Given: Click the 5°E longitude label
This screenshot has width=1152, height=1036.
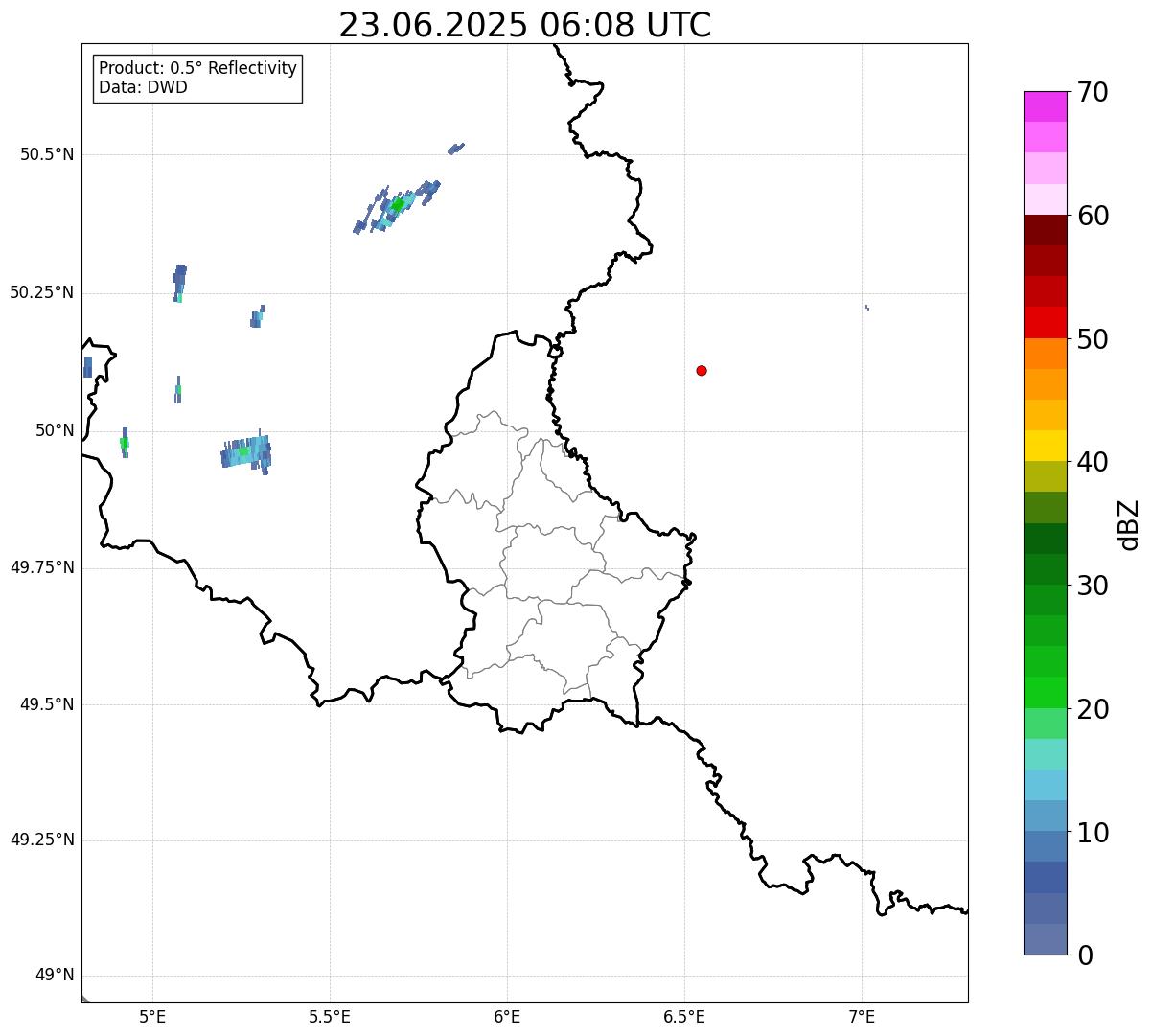Looking at the screenshot, I should coord(152,1016).
